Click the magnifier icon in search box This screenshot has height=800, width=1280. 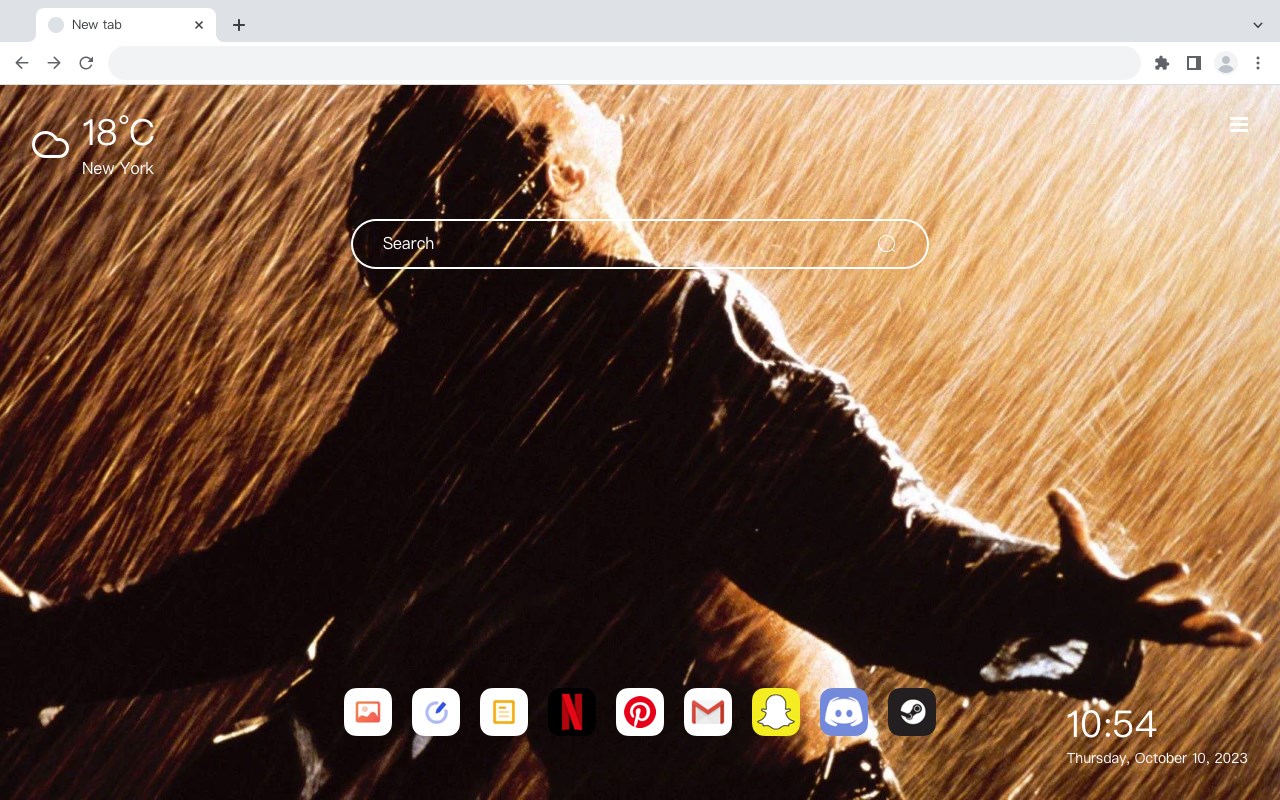coord(886,244)
